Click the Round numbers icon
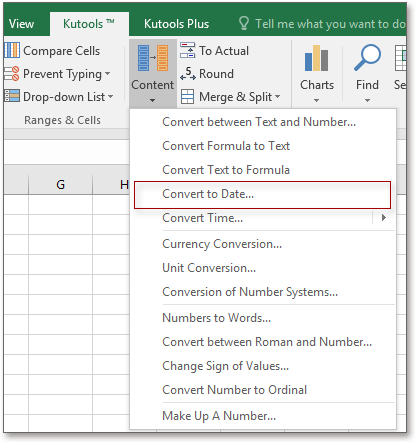 pos(188,74)
